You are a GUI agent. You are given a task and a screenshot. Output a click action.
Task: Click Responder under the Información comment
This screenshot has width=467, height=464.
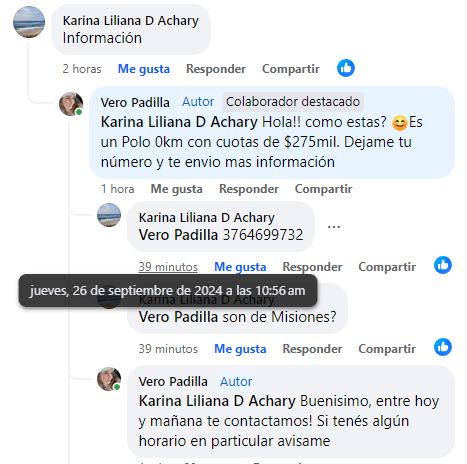point(216,69)
